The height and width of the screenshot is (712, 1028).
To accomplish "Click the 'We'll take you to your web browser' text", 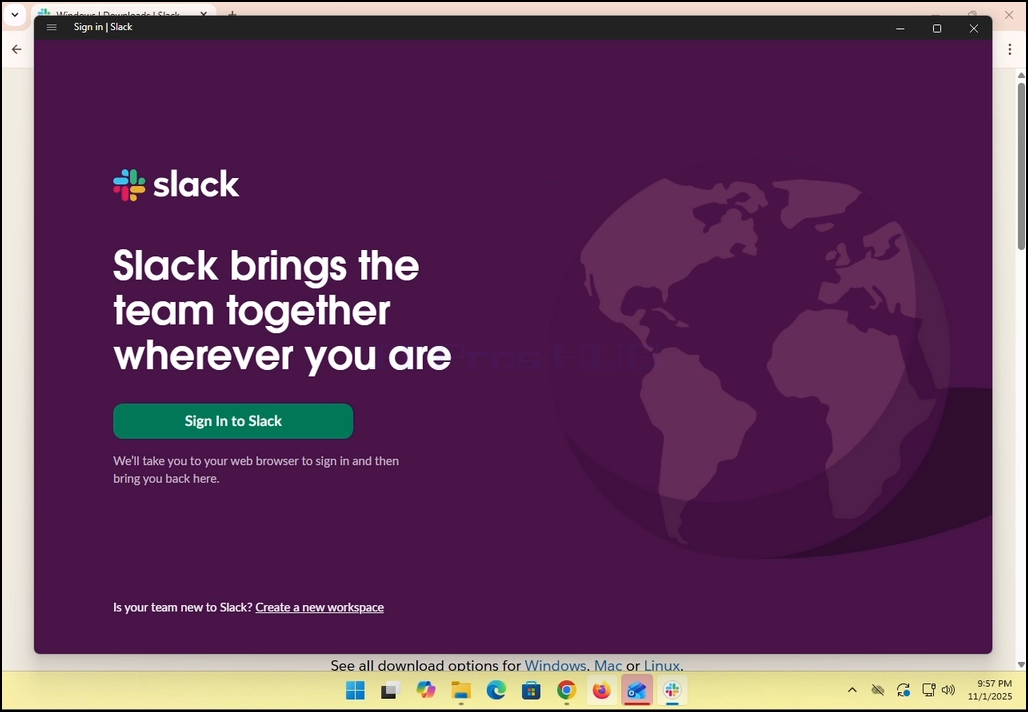I will click(x=256, y=469).
